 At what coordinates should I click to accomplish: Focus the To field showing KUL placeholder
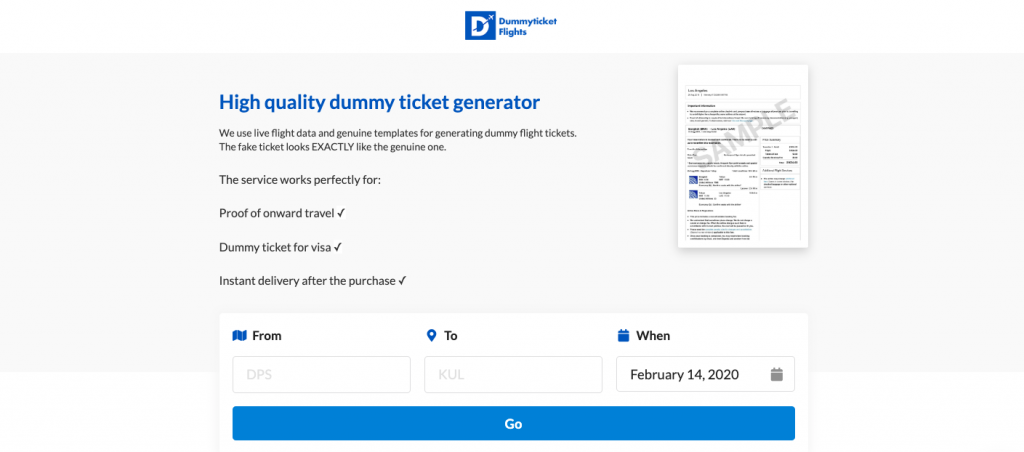513,374
